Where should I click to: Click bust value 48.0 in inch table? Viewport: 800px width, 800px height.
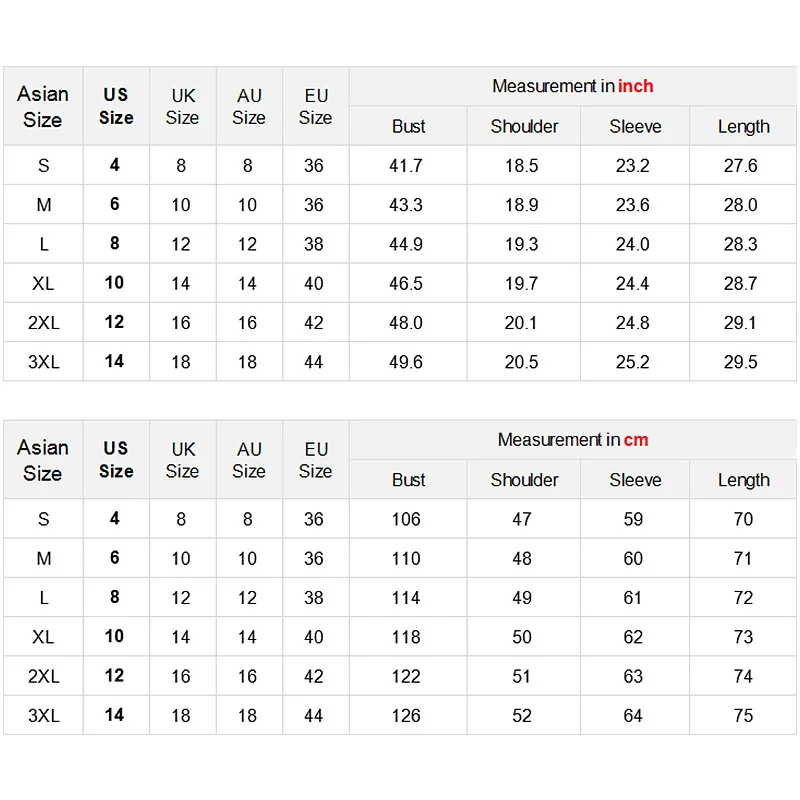click(406, 322)
